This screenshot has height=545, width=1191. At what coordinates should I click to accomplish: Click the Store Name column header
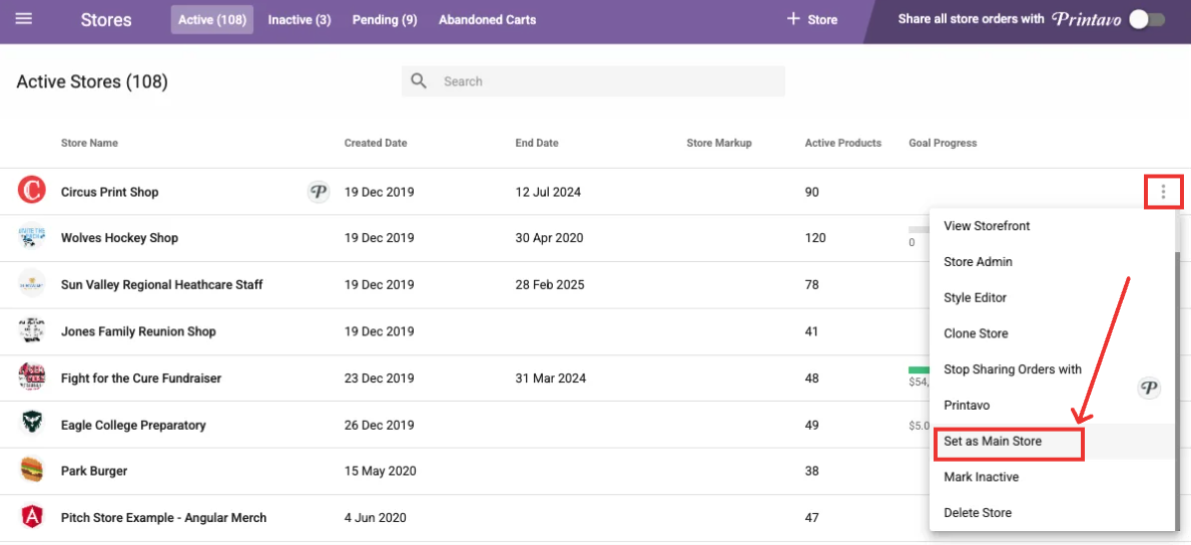point(89,143)
